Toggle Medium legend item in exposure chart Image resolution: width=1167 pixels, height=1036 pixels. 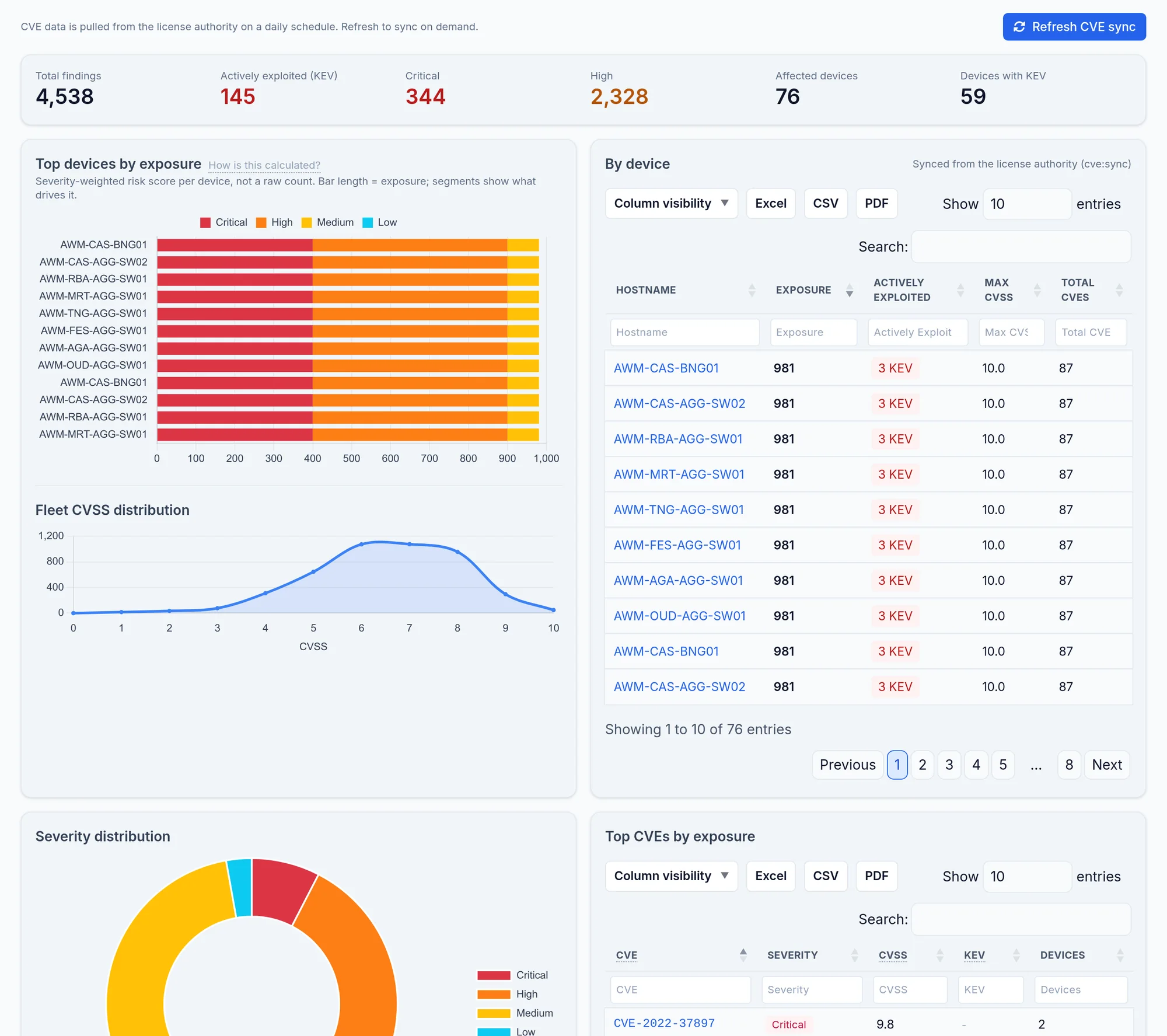point(327,222)
